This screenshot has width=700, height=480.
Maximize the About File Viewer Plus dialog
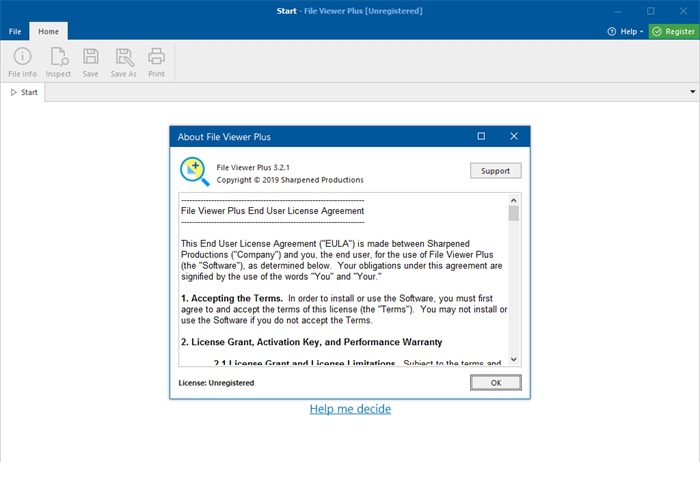click(x=481, y=136)
